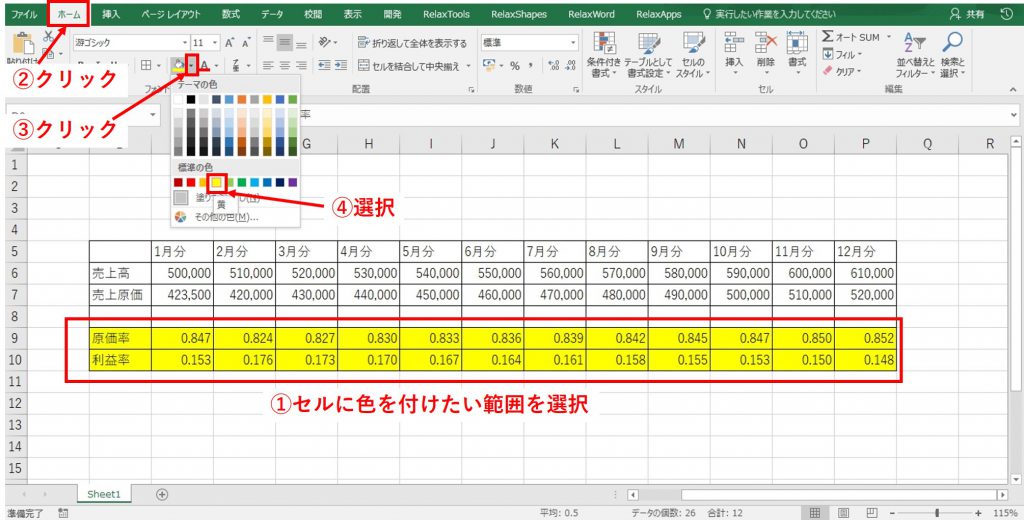Expand the number format combo box
Screen dimensions: 1024x520
point(573,43)
